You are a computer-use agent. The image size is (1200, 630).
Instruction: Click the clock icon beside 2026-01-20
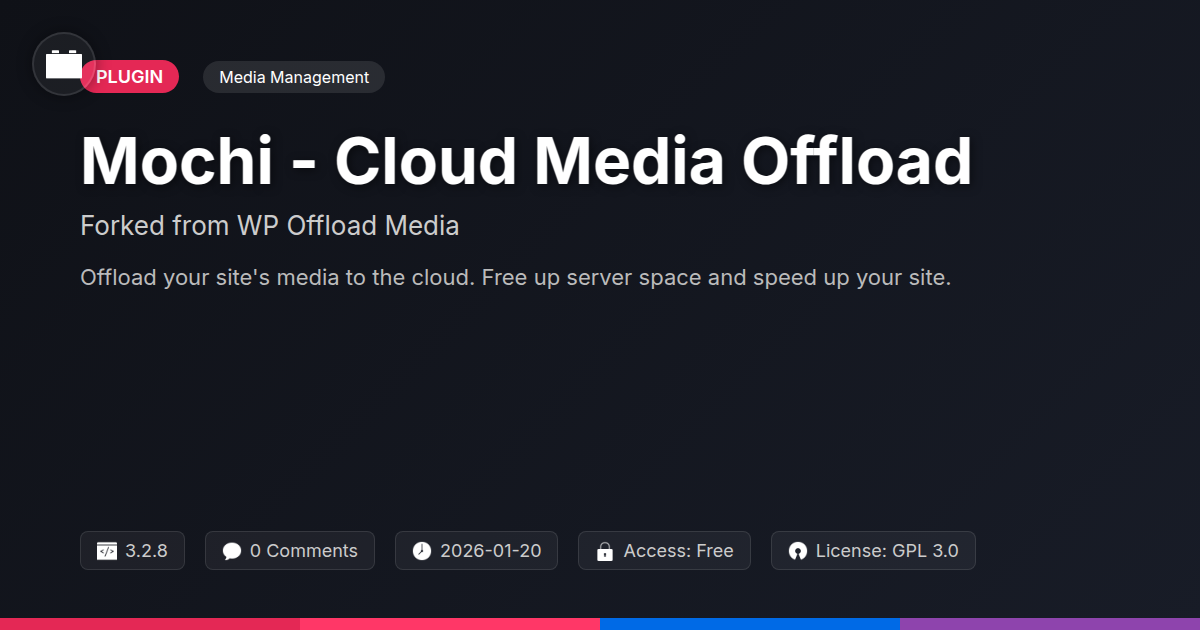[422, 551]
